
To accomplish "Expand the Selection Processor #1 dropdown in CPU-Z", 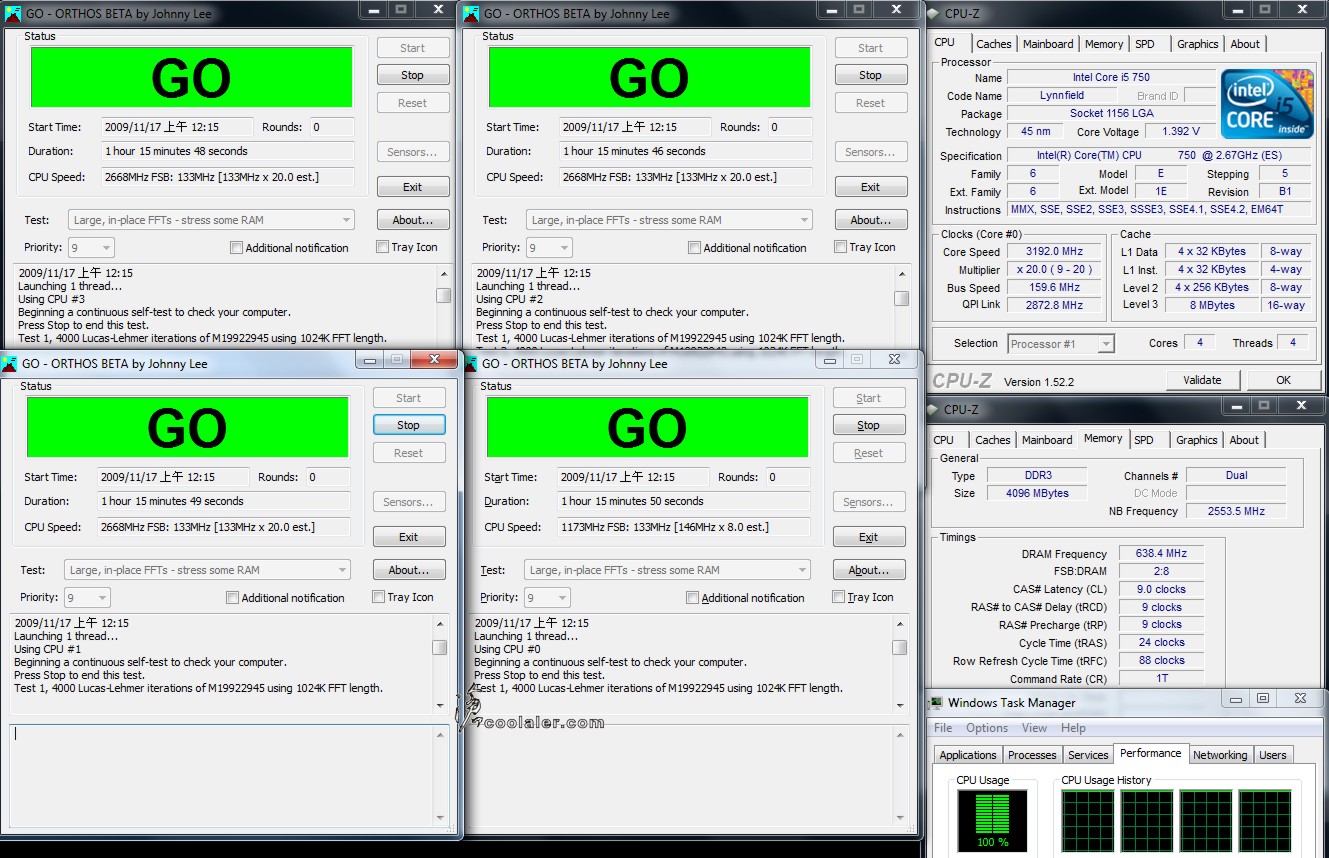I will pos(1061,344).
